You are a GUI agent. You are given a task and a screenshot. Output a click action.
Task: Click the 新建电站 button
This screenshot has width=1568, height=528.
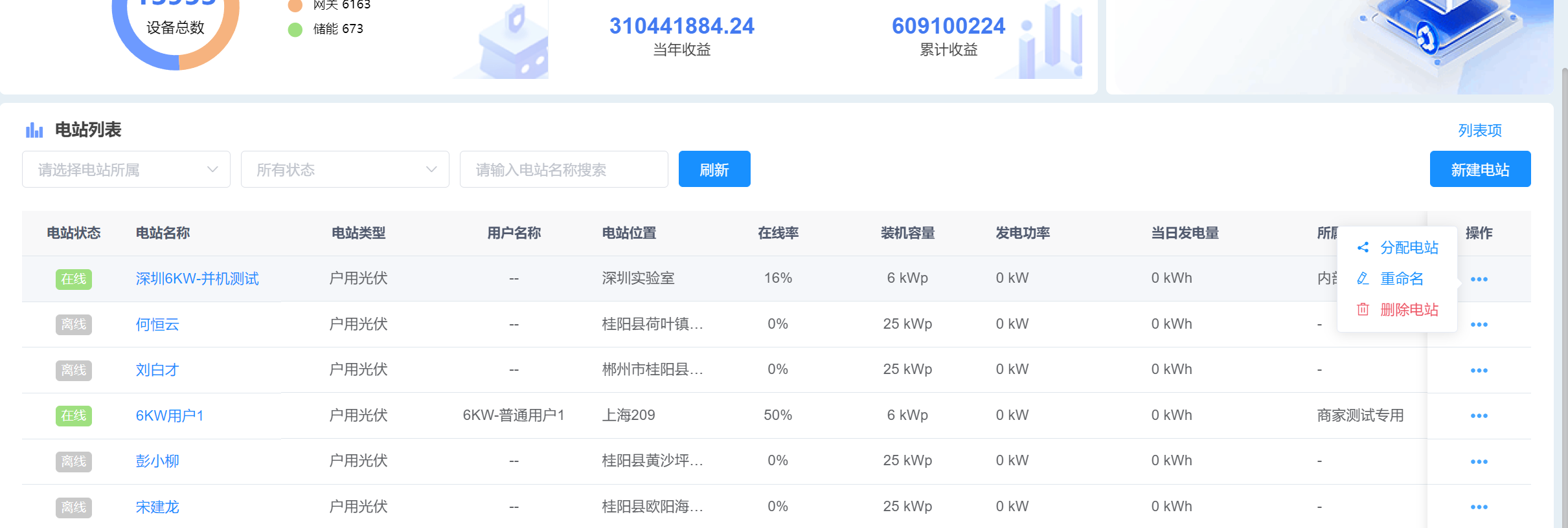(x=1480, y=169)
